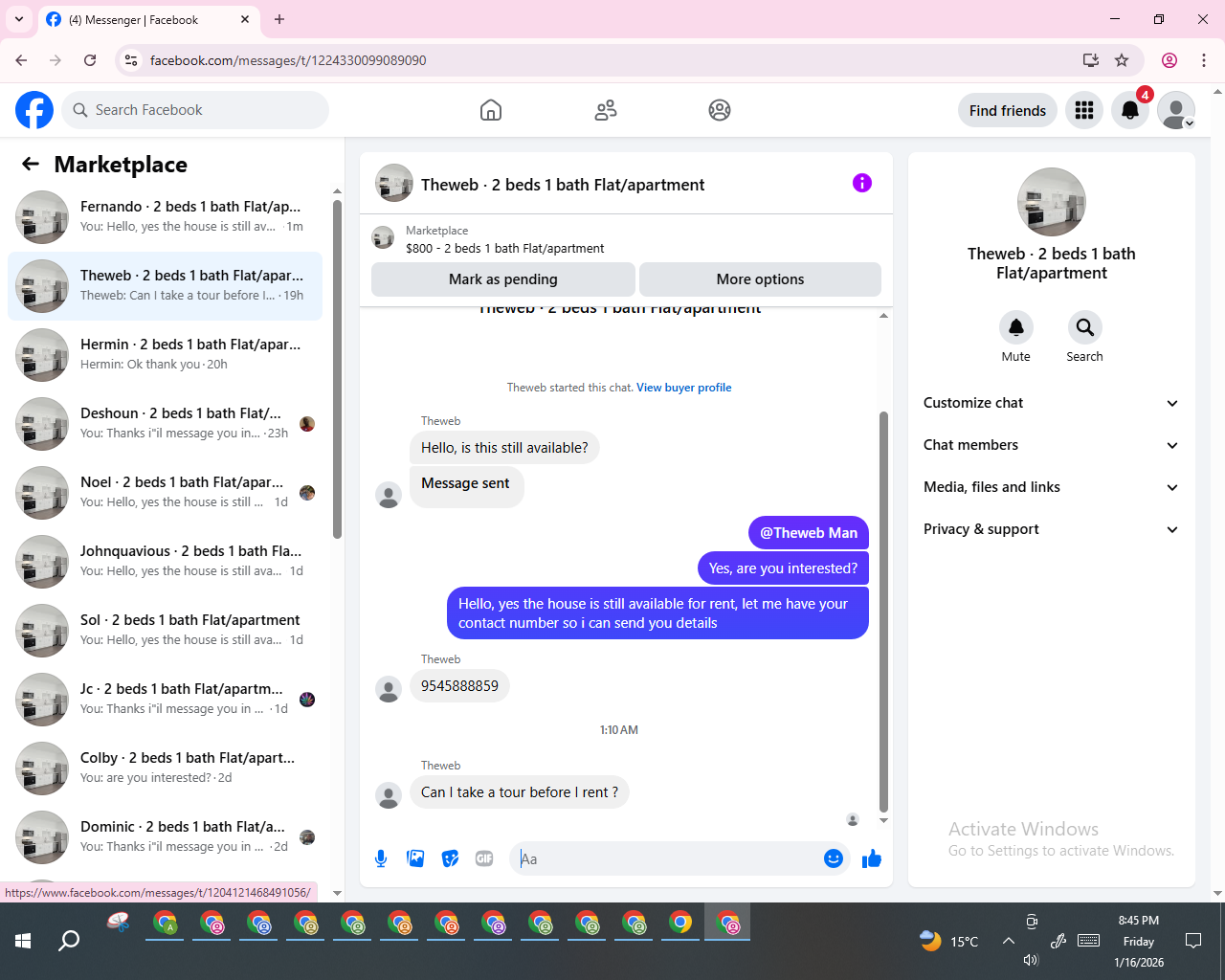
Task: Open Notifications bell with badge 4
Action: [x=1130, y=110]
